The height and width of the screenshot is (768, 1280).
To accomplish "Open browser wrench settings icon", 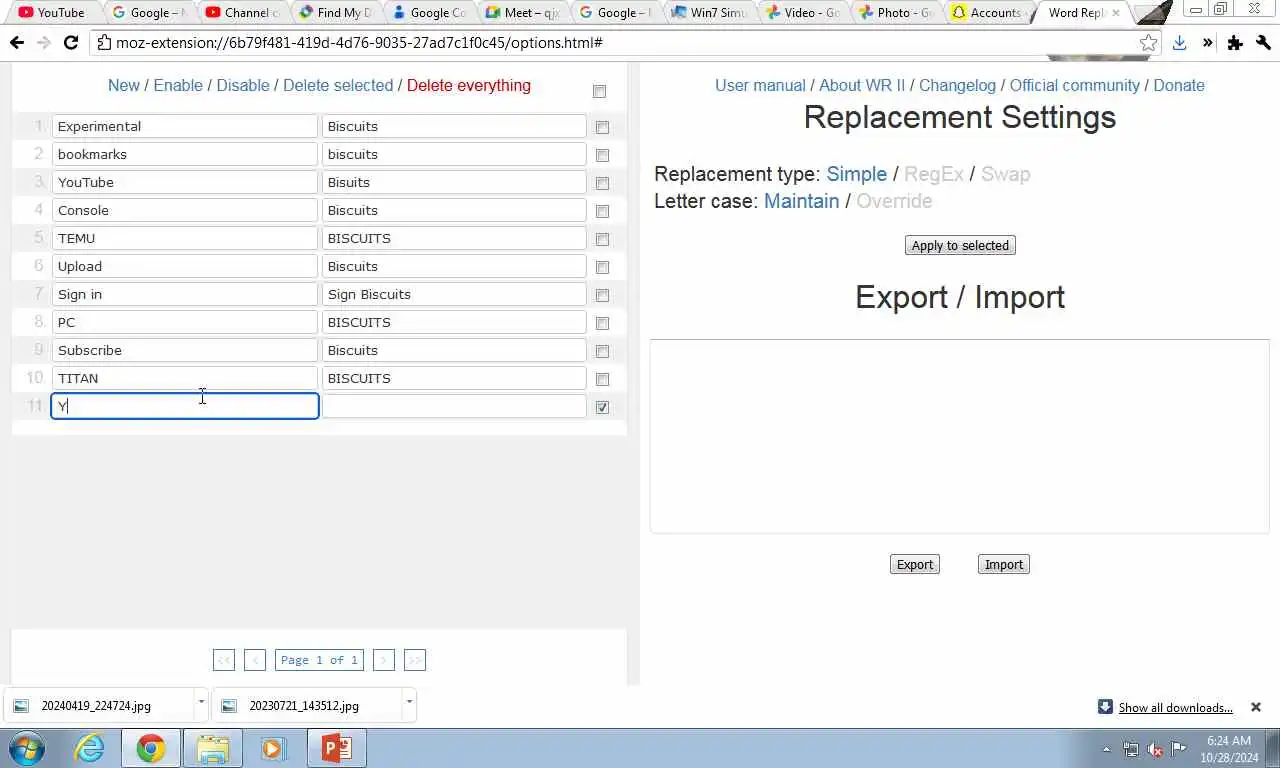I will click(1263, 43).
